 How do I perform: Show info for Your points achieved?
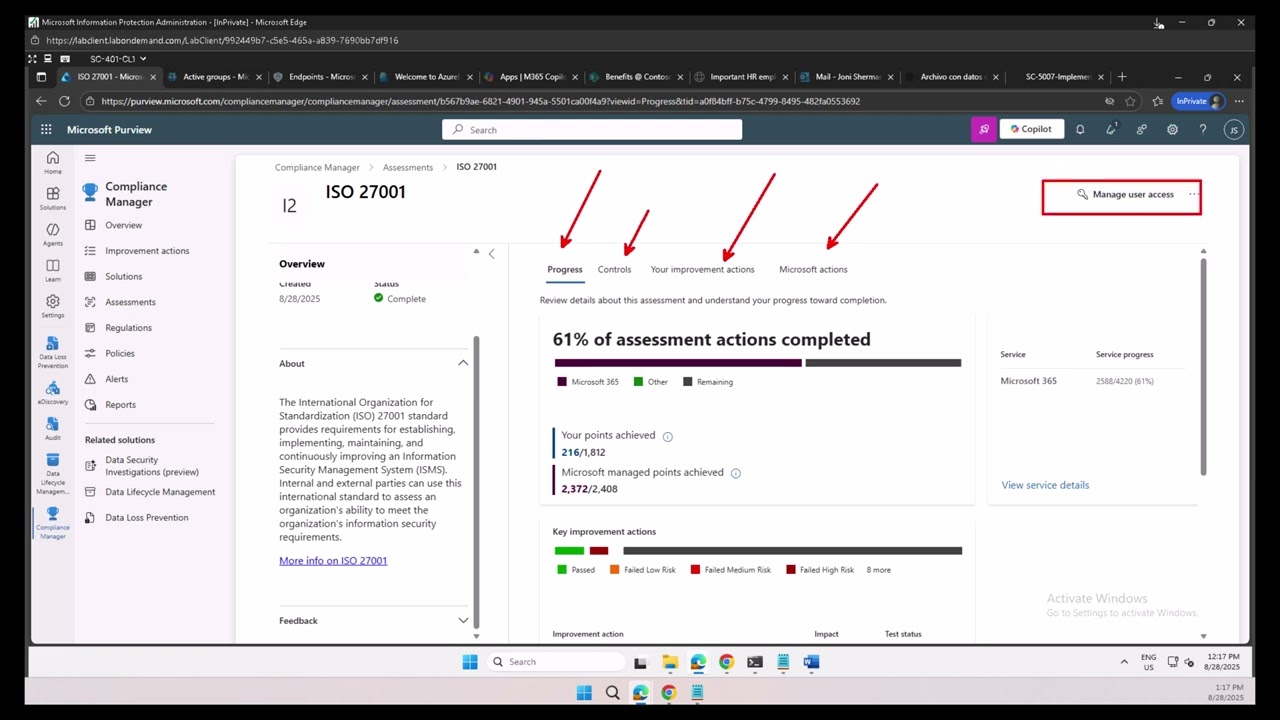pyautogui.click(x=668, y=436)
